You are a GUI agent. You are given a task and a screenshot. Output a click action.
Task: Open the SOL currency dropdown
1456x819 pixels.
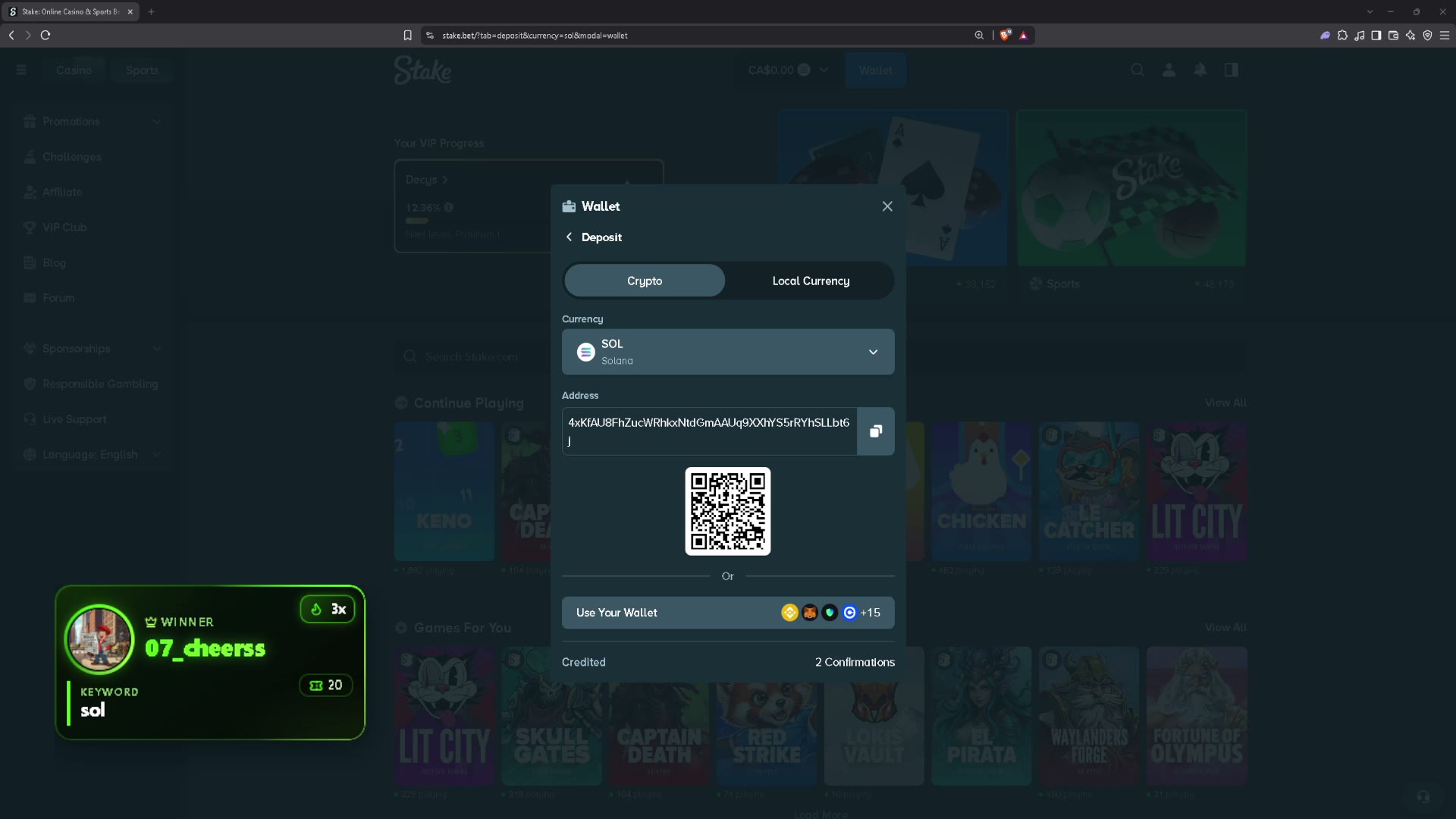coord(728,352)
